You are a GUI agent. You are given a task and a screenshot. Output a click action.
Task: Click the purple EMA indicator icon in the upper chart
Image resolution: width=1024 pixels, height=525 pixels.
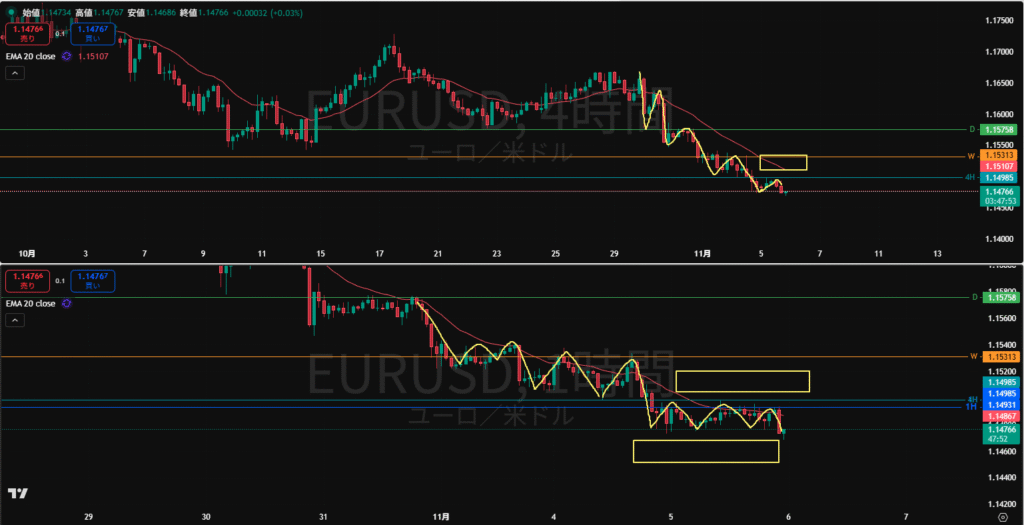coord(66,57)
